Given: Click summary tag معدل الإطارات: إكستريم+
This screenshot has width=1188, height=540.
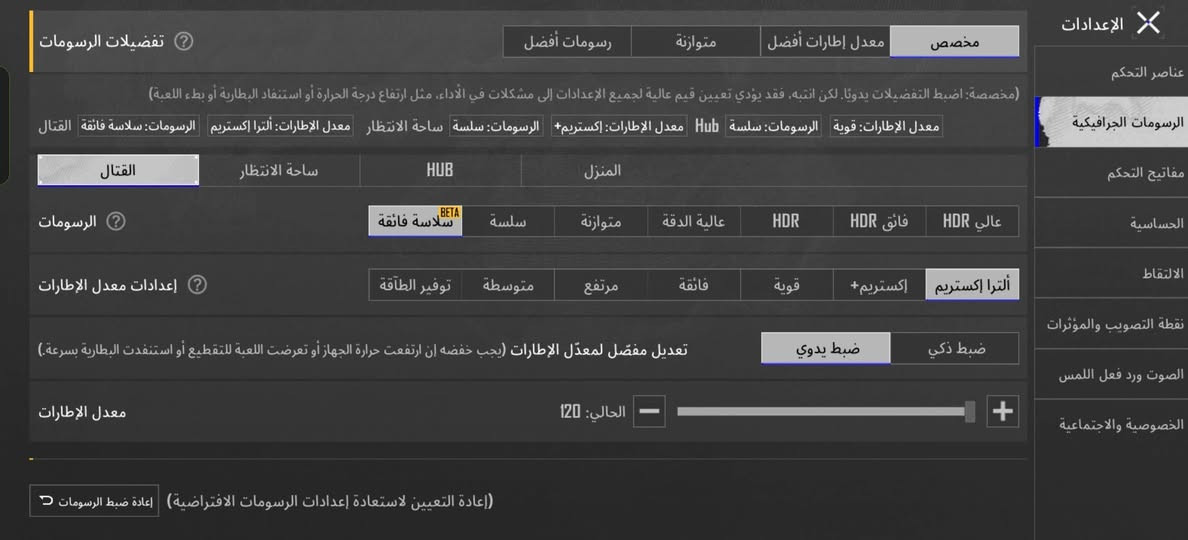Looking at the screenshot, I should tap(619, 126).
